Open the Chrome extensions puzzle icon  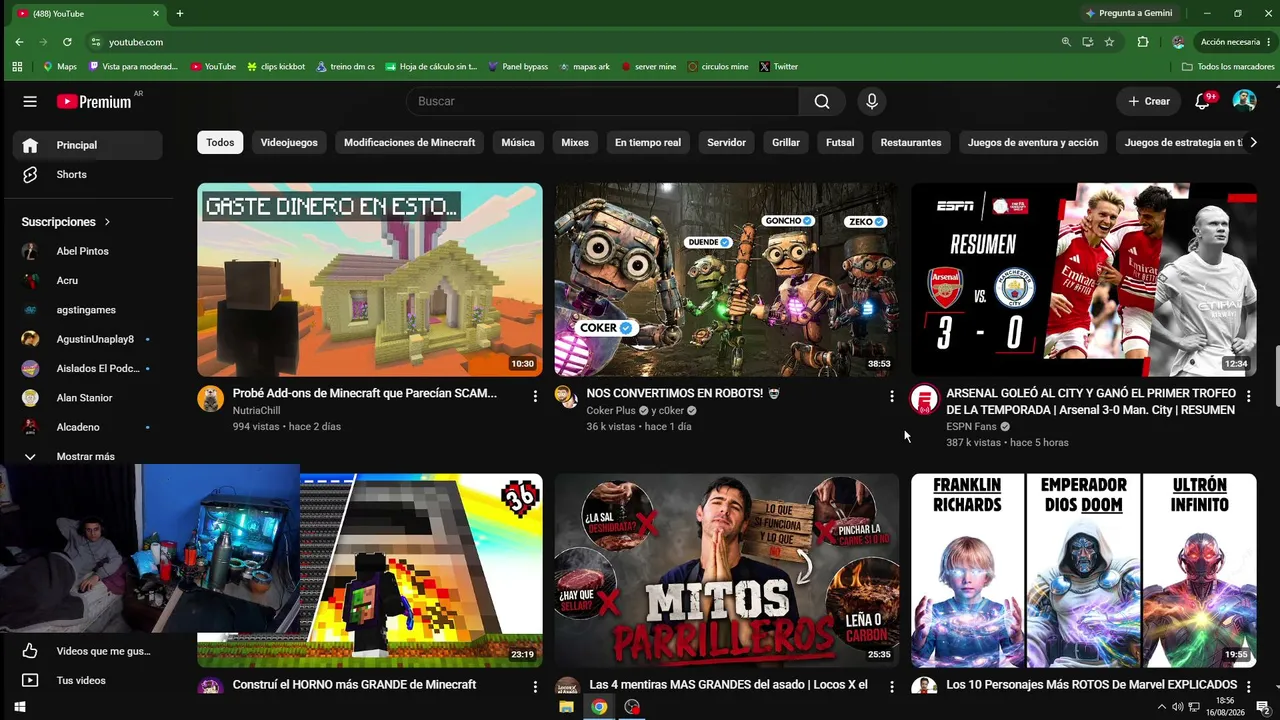coord(1143,42)
